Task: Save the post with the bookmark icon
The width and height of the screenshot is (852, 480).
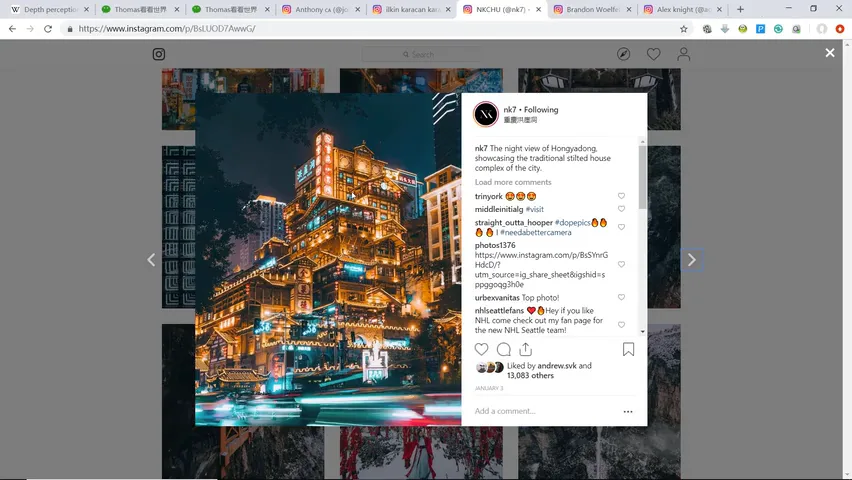Action: [628, 349]
